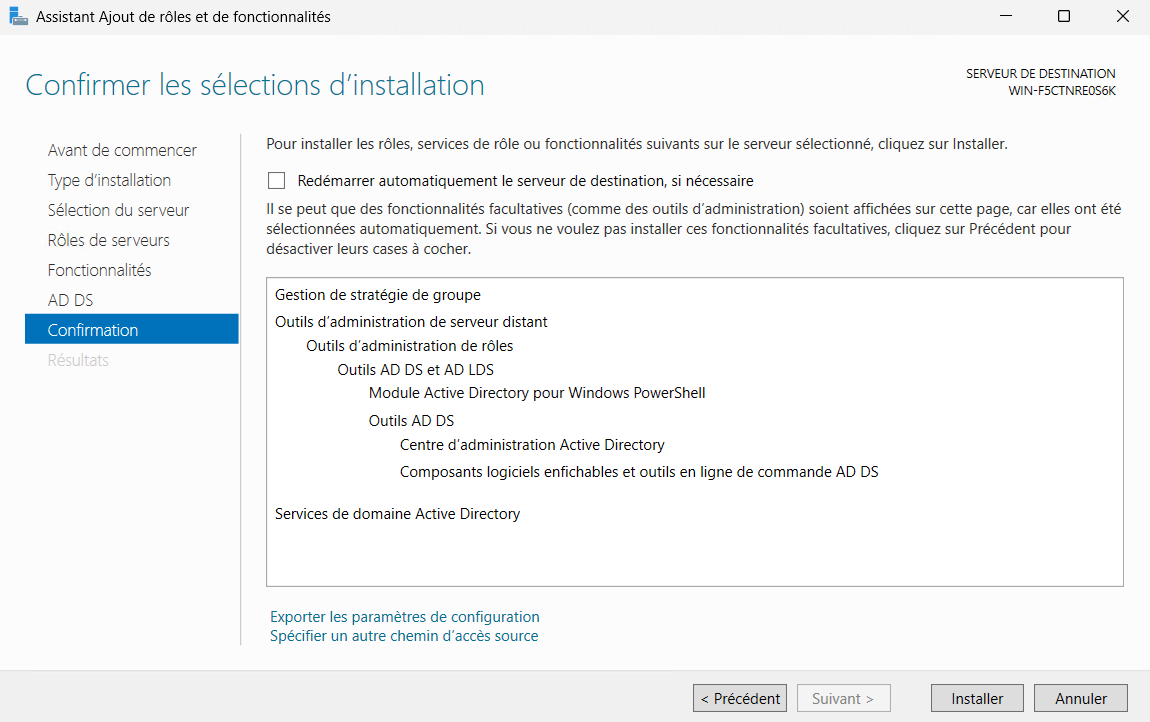Select Services de domaine Active Directory
This screenshot has width=1150, height=722.
397,514
